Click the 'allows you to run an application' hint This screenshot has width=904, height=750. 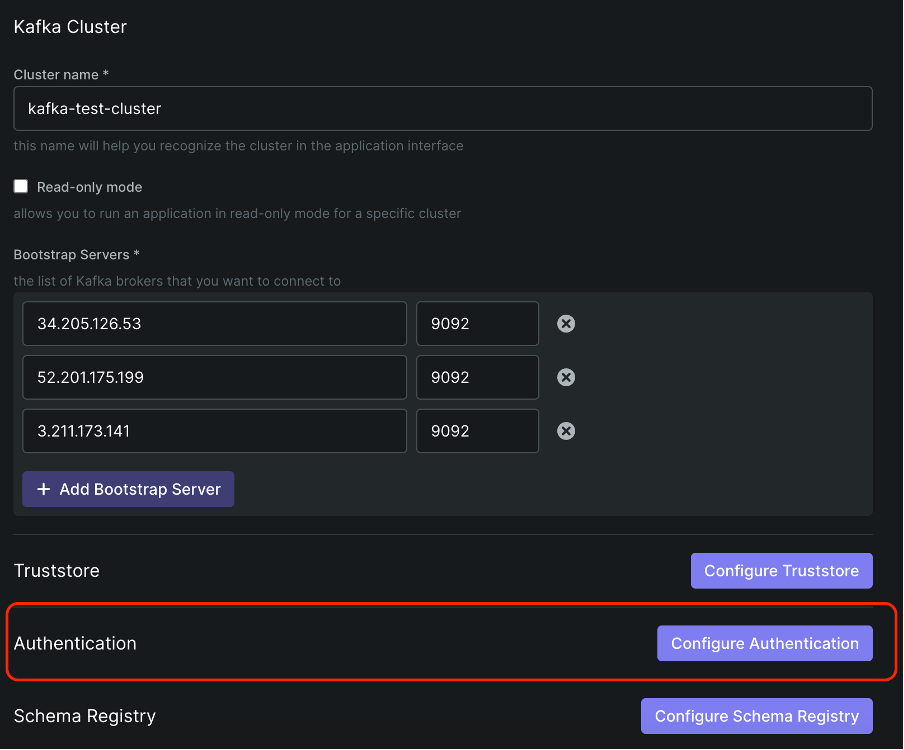237,213
